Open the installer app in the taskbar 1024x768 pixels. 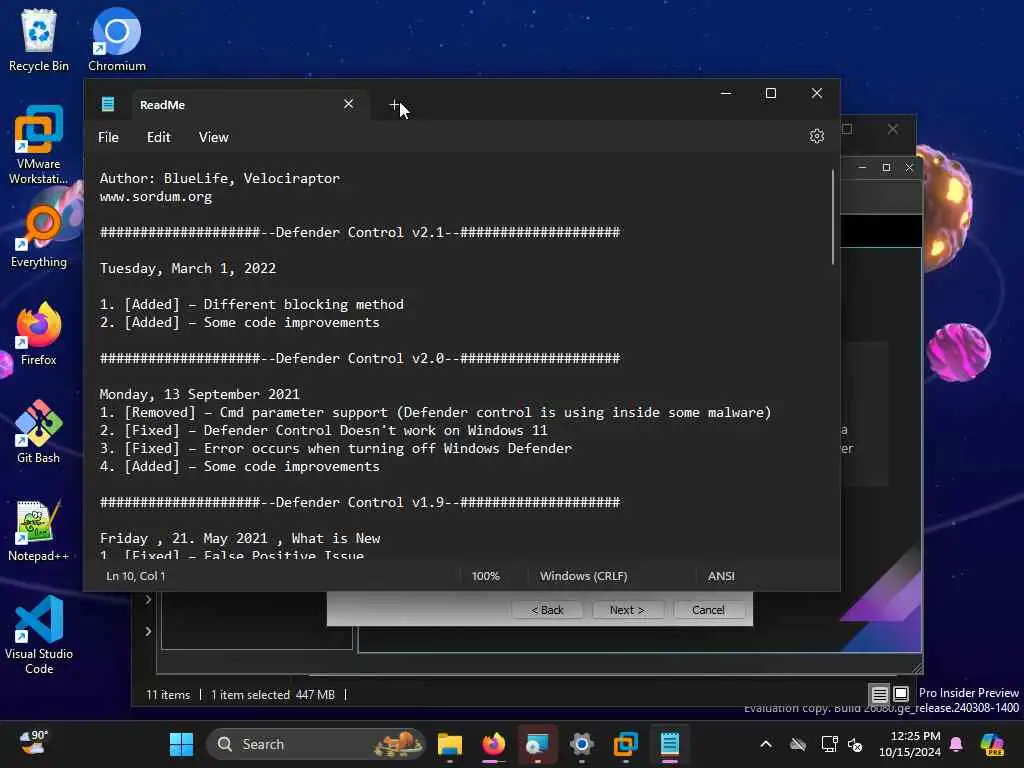pyautogui.click(x=537, y=744)
